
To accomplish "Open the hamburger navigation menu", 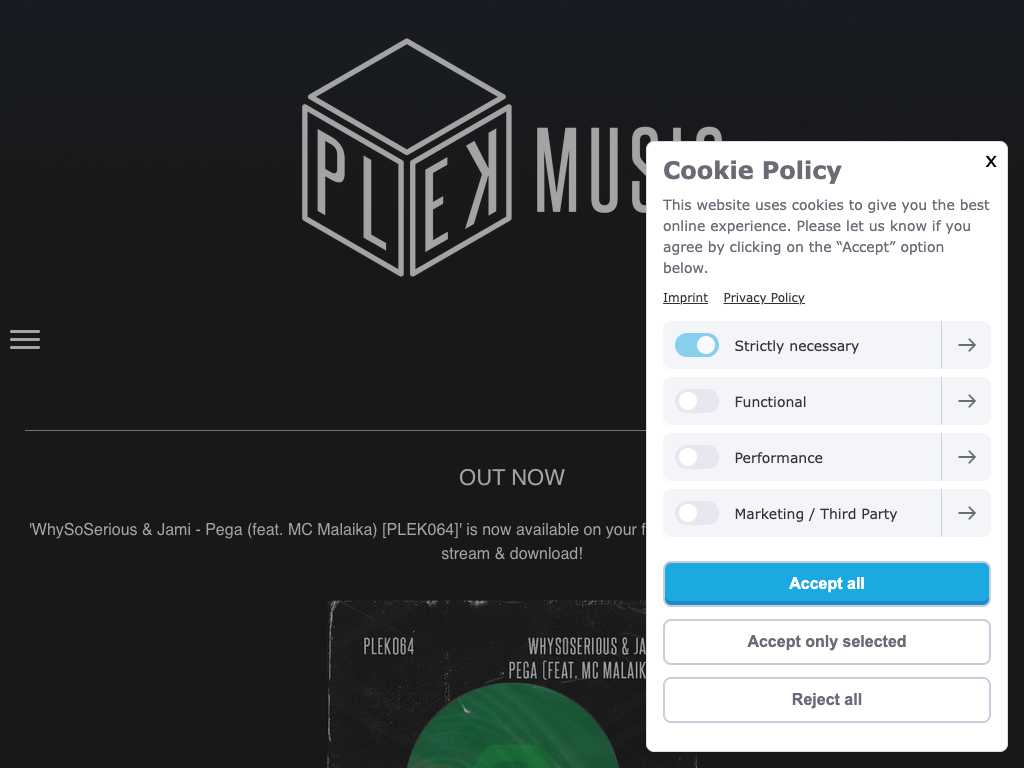I will pos(25,340).
